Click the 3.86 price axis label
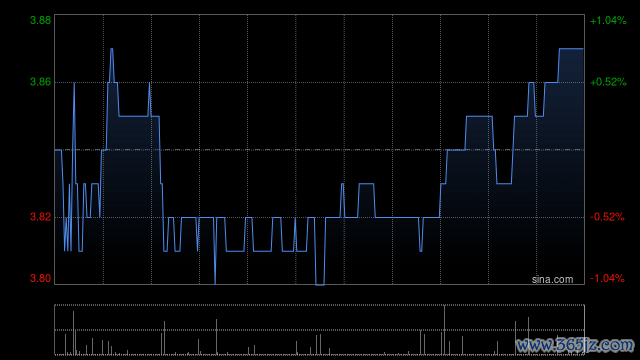Viewport: 640px width, 360px height. [40, 82]
